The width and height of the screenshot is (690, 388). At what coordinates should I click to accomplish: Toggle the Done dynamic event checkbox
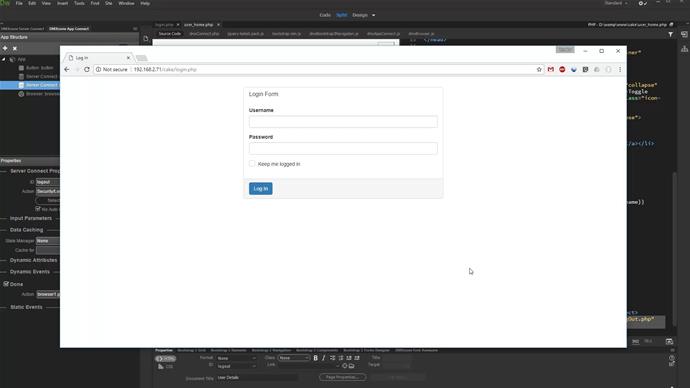coord(6,284)
